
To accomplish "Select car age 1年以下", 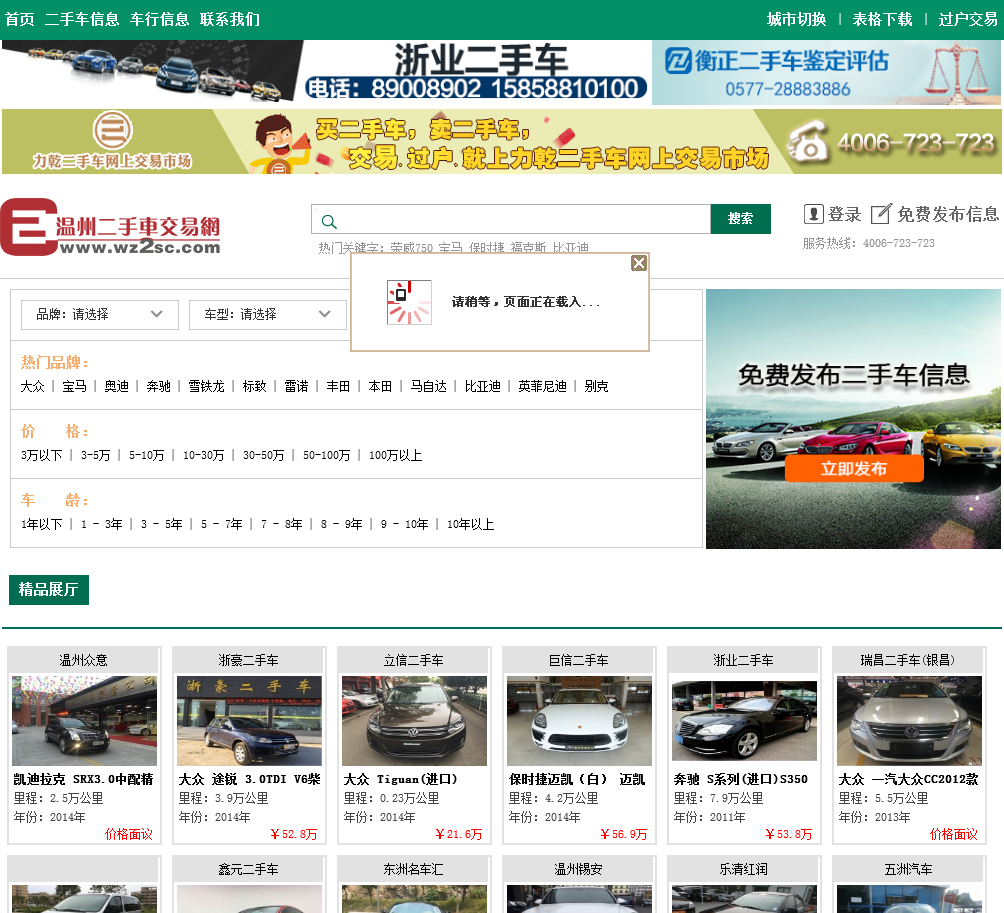I will 42,524.
